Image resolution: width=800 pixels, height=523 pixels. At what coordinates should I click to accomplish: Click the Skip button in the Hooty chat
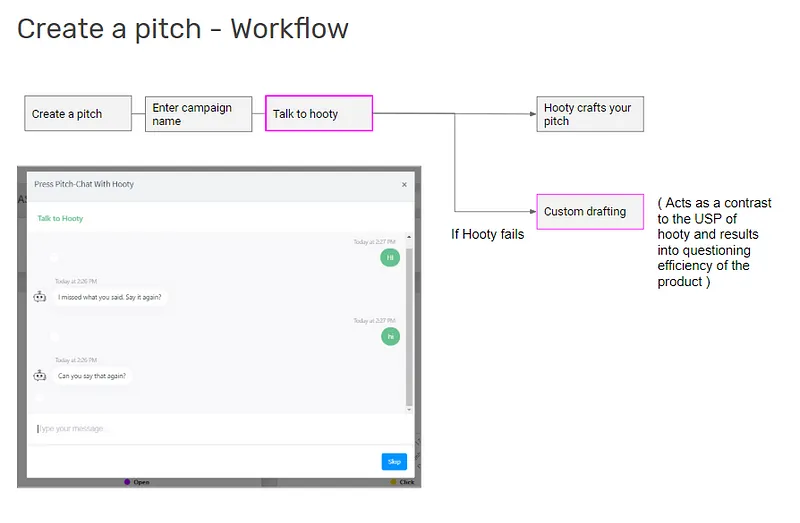click(x=394, y=461)
